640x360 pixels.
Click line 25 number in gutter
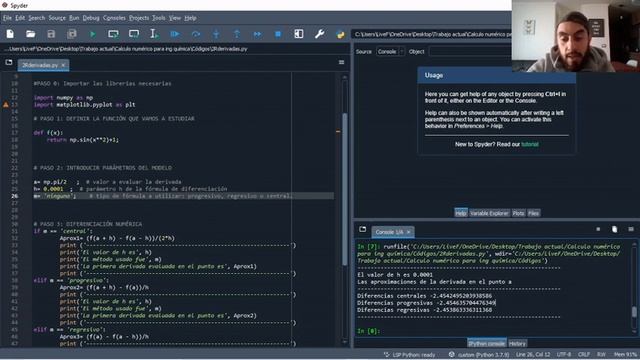pos(15,189)
